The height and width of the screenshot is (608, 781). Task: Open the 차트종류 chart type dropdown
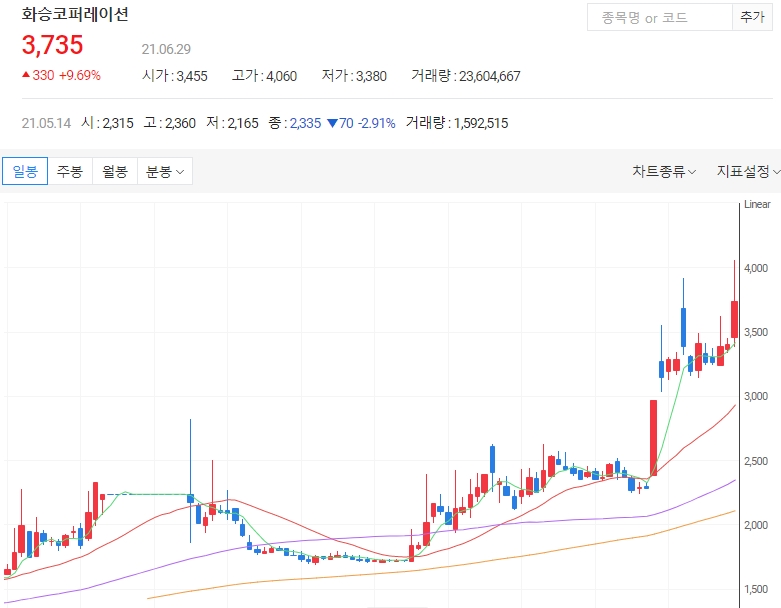664,171
